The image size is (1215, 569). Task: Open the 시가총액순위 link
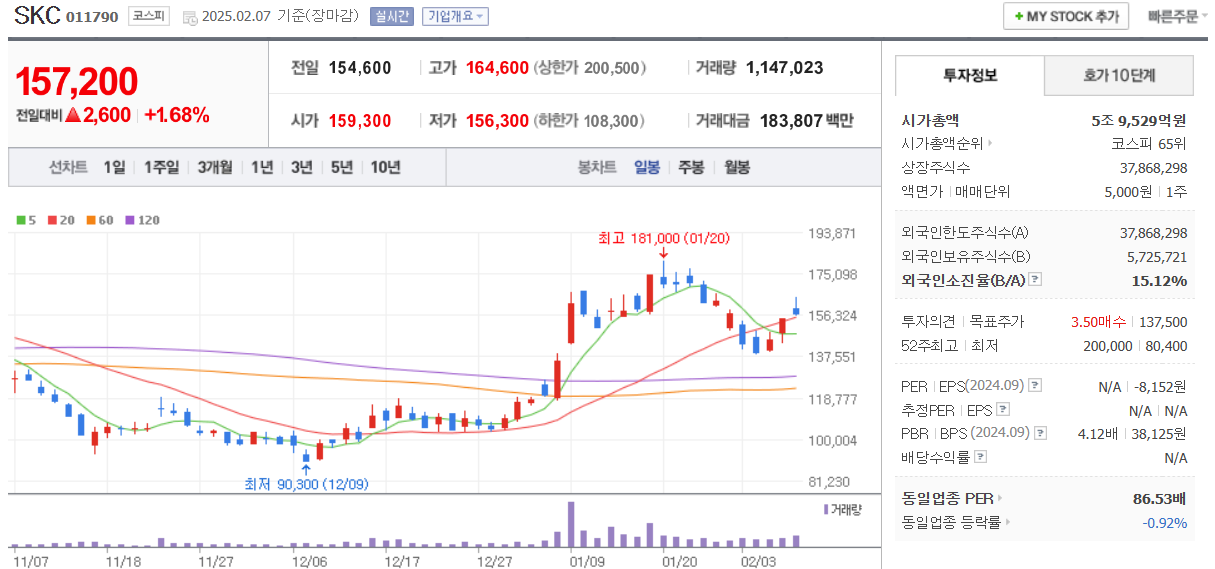click(941, 144)
